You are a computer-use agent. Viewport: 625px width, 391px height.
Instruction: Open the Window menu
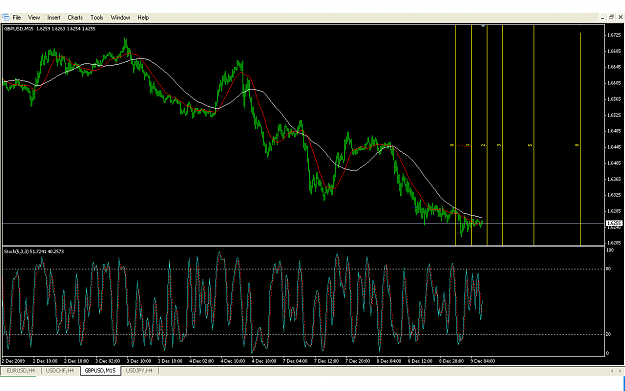coord(120,18)
